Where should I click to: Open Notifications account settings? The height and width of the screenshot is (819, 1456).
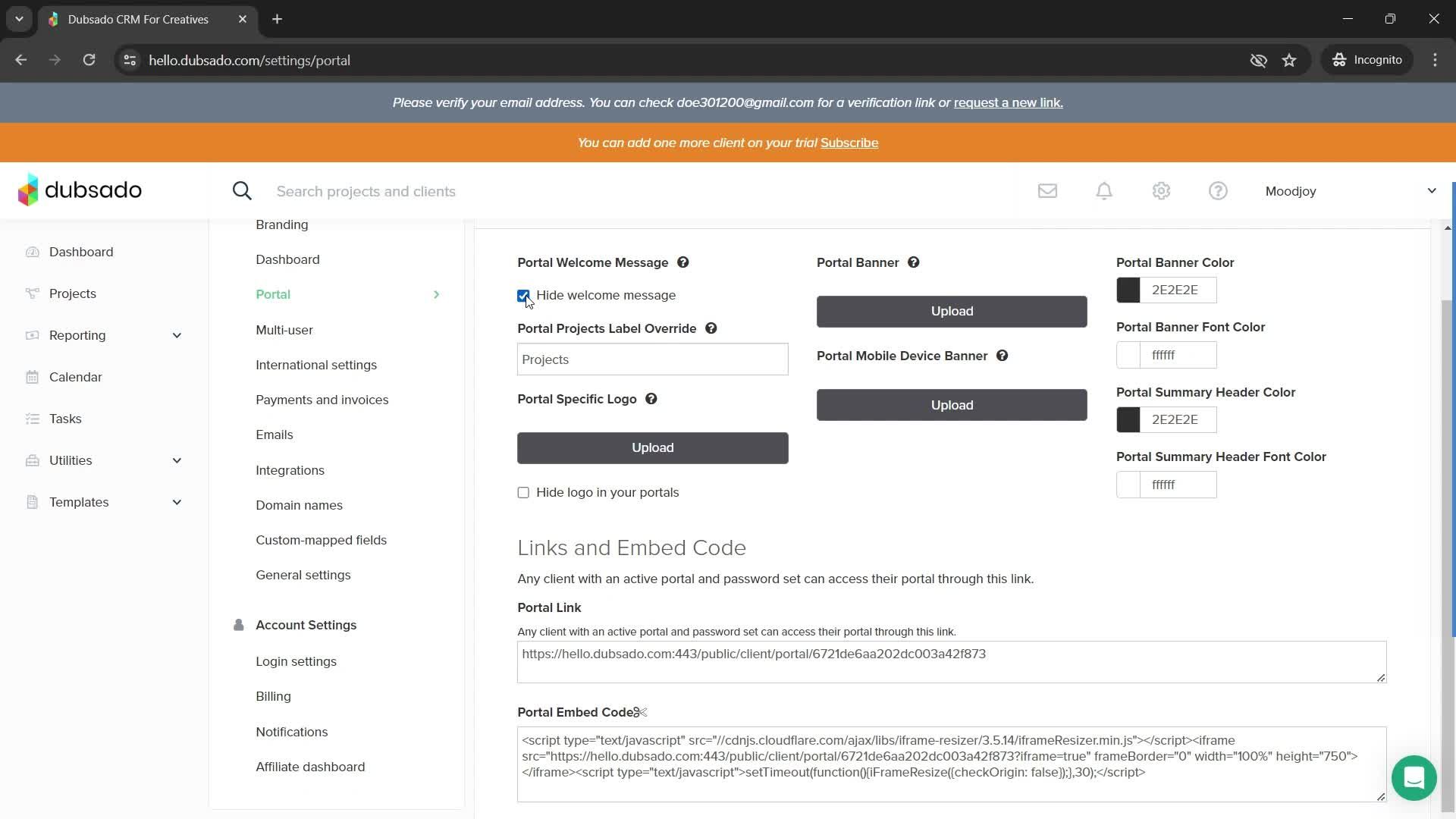(x=292, y=732)
